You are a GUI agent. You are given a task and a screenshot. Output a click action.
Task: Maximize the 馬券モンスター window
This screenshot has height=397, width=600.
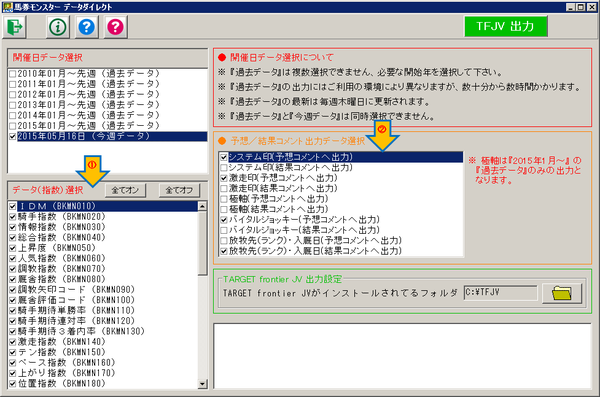tap(580, 7)
